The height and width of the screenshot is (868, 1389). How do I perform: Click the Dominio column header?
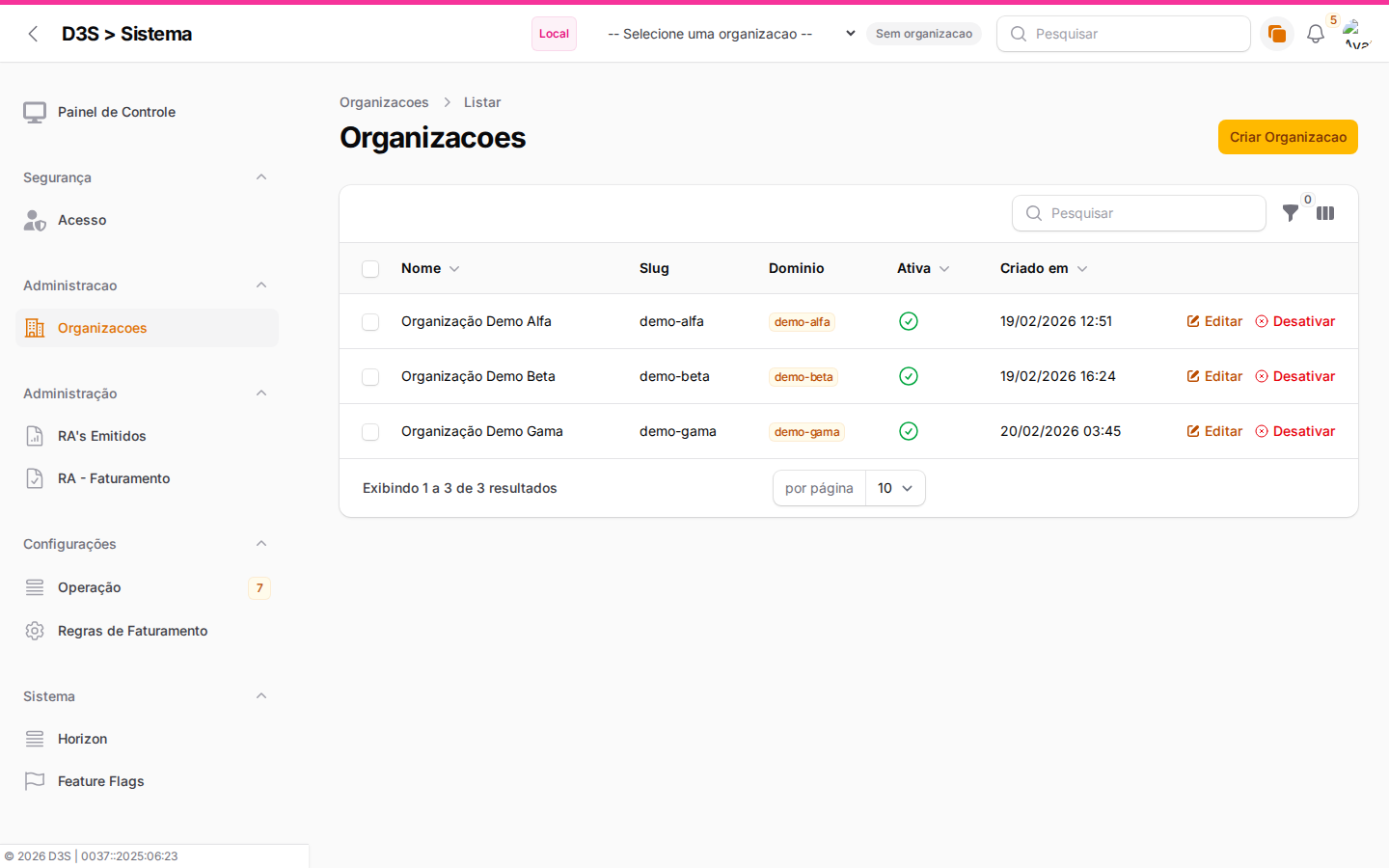pyautogui.click(x=797, y=268)
